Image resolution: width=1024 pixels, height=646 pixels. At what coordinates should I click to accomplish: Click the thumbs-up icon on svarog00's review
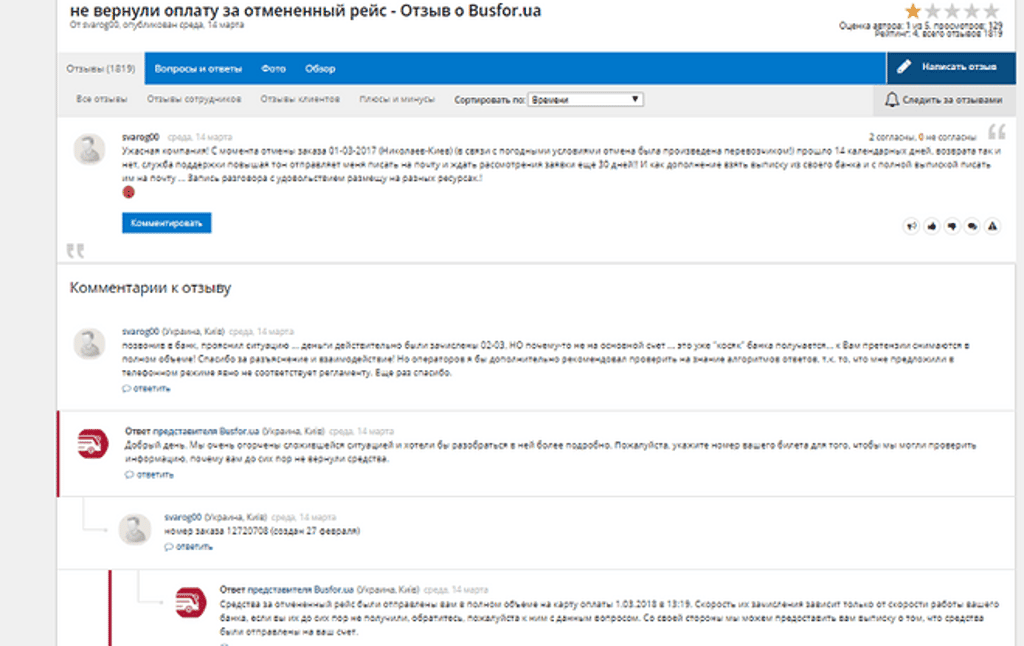click(931, 226)
